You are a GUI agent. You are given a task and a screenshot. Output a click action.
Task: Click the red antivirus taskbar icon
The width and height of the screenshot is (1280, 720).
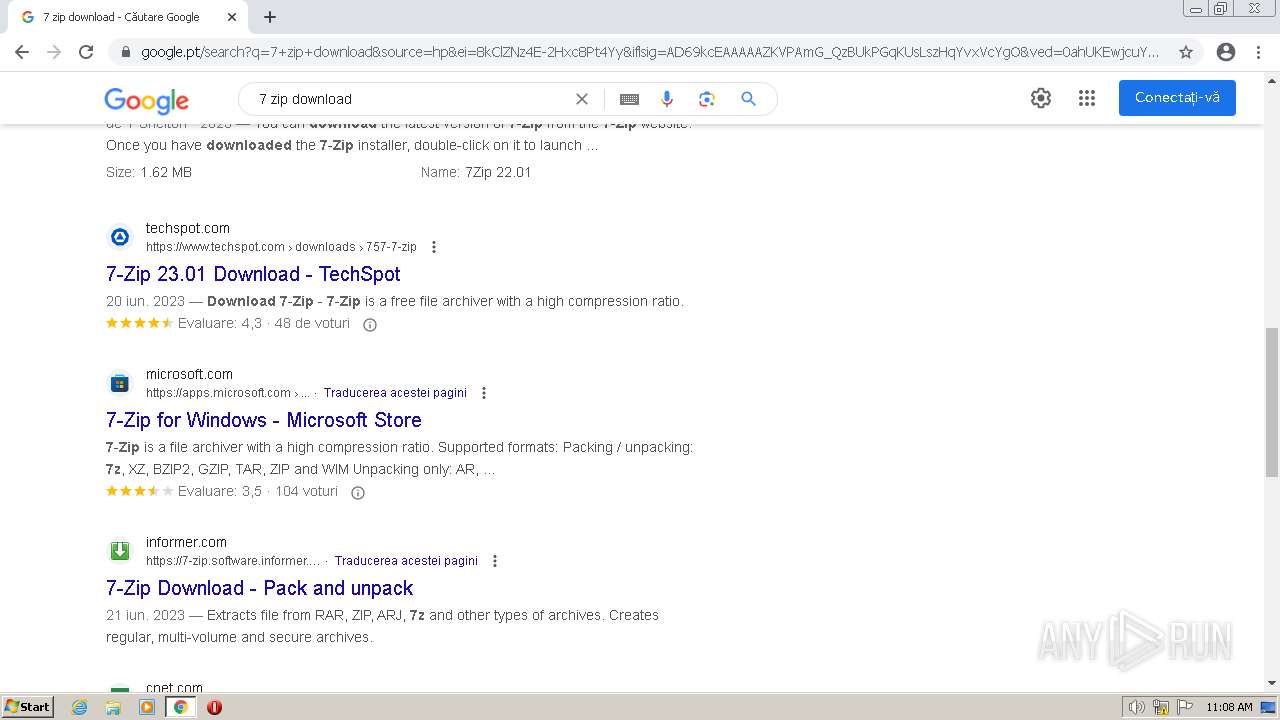point(214,707)
